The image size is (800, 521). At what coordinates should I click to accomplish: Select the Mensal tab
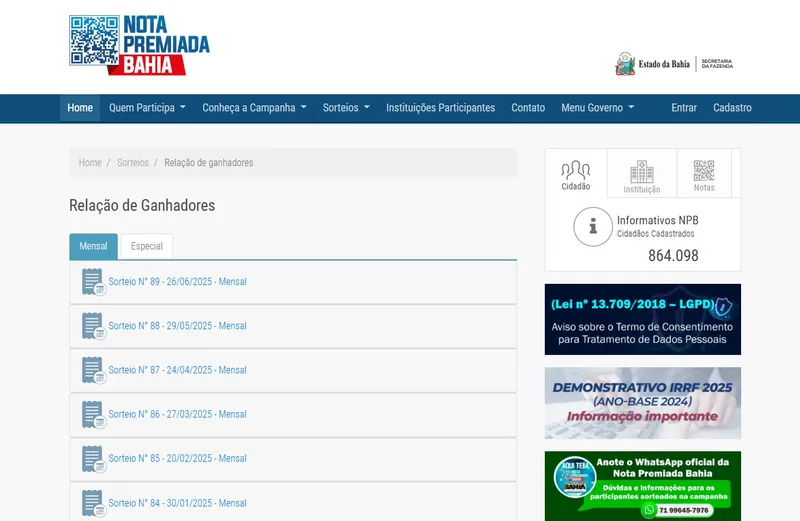click(x=93, y=246)
